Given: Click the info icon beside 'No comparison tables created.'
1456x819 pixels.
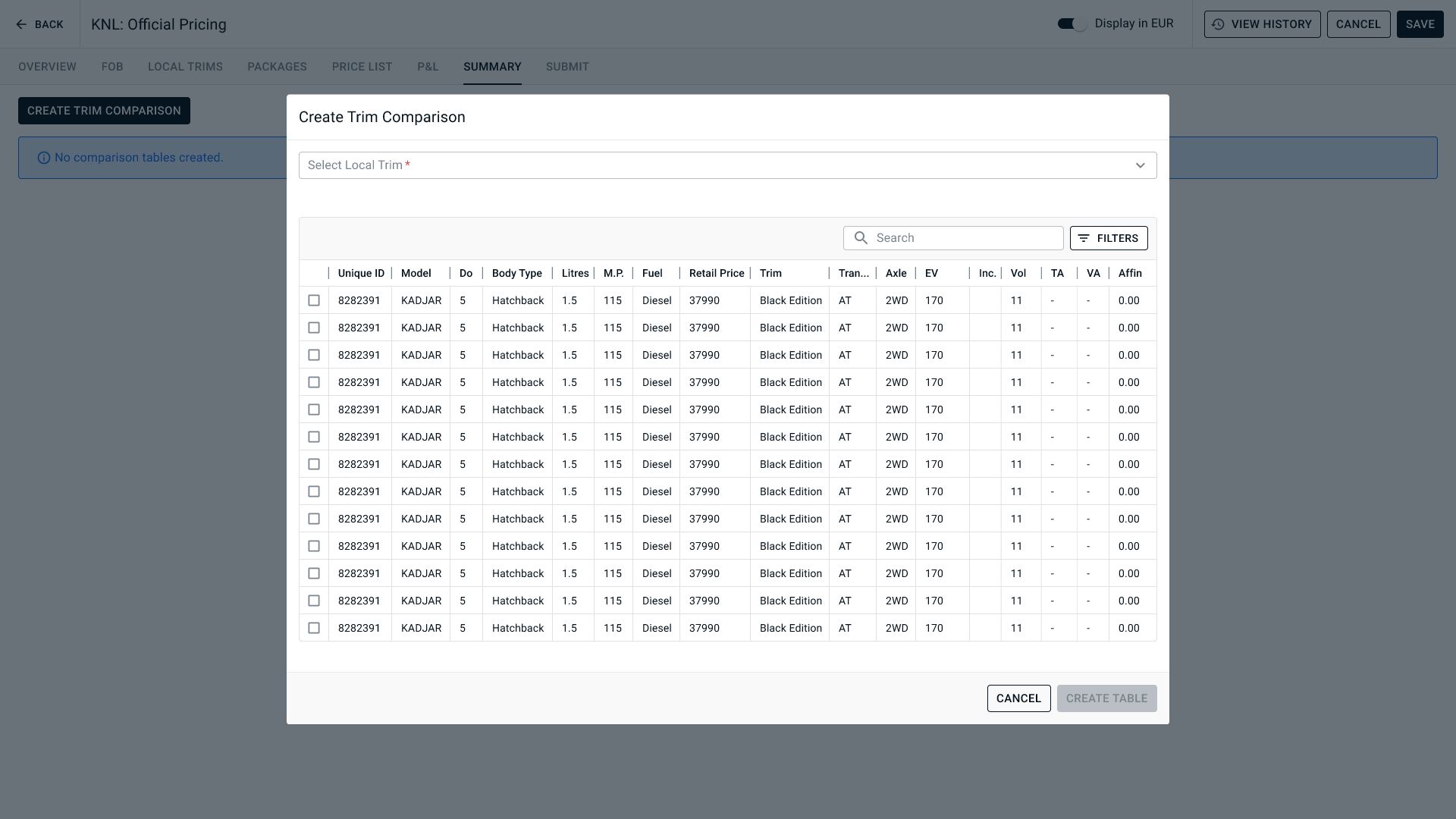Looking at the screenshot, I should click(x=44, y=158).
